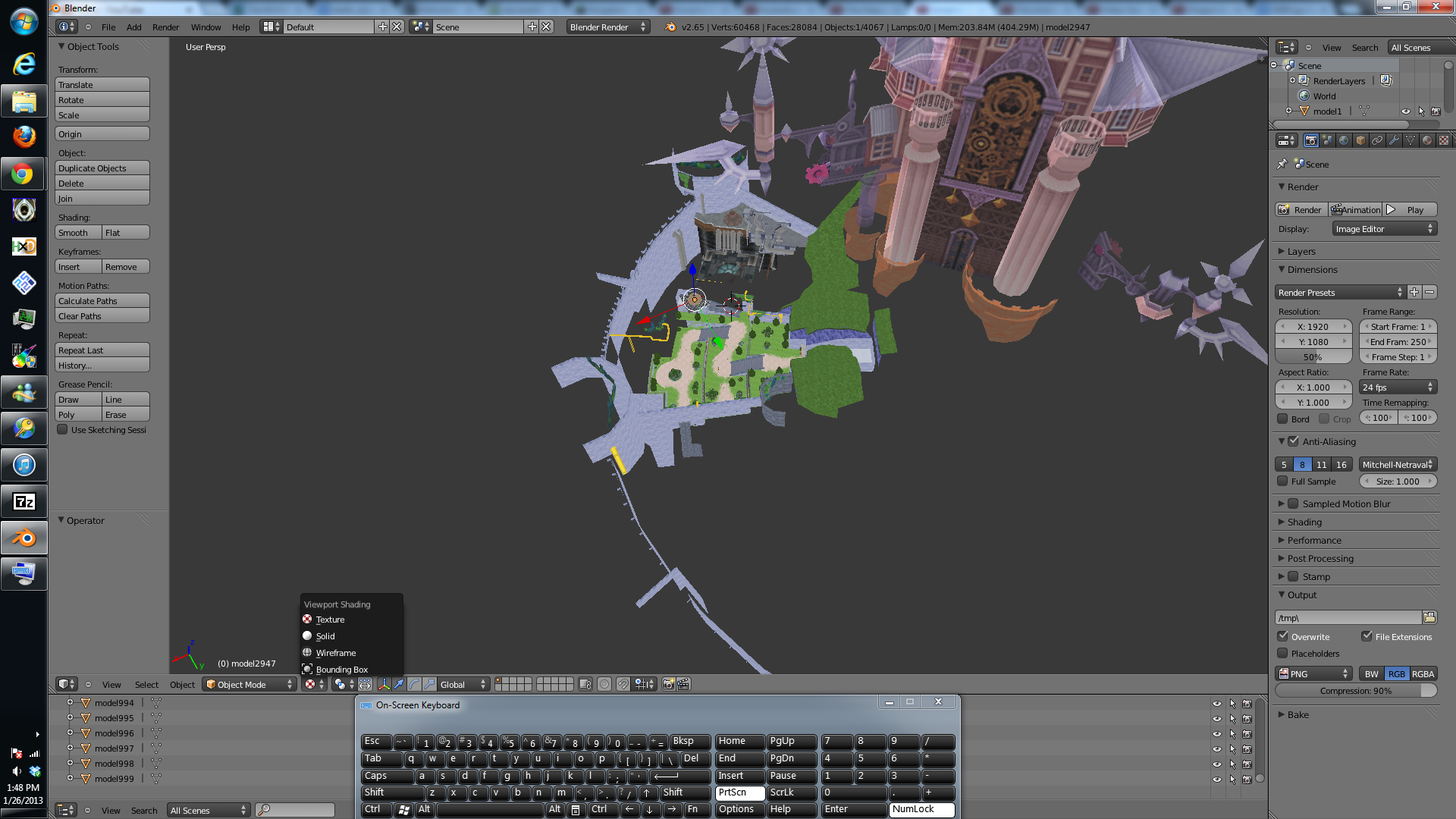Image resolution: width=1456 pixels, height=819 pixels.
Task: Open the Texture tab (checker icon)
Action: point(1445,140)
